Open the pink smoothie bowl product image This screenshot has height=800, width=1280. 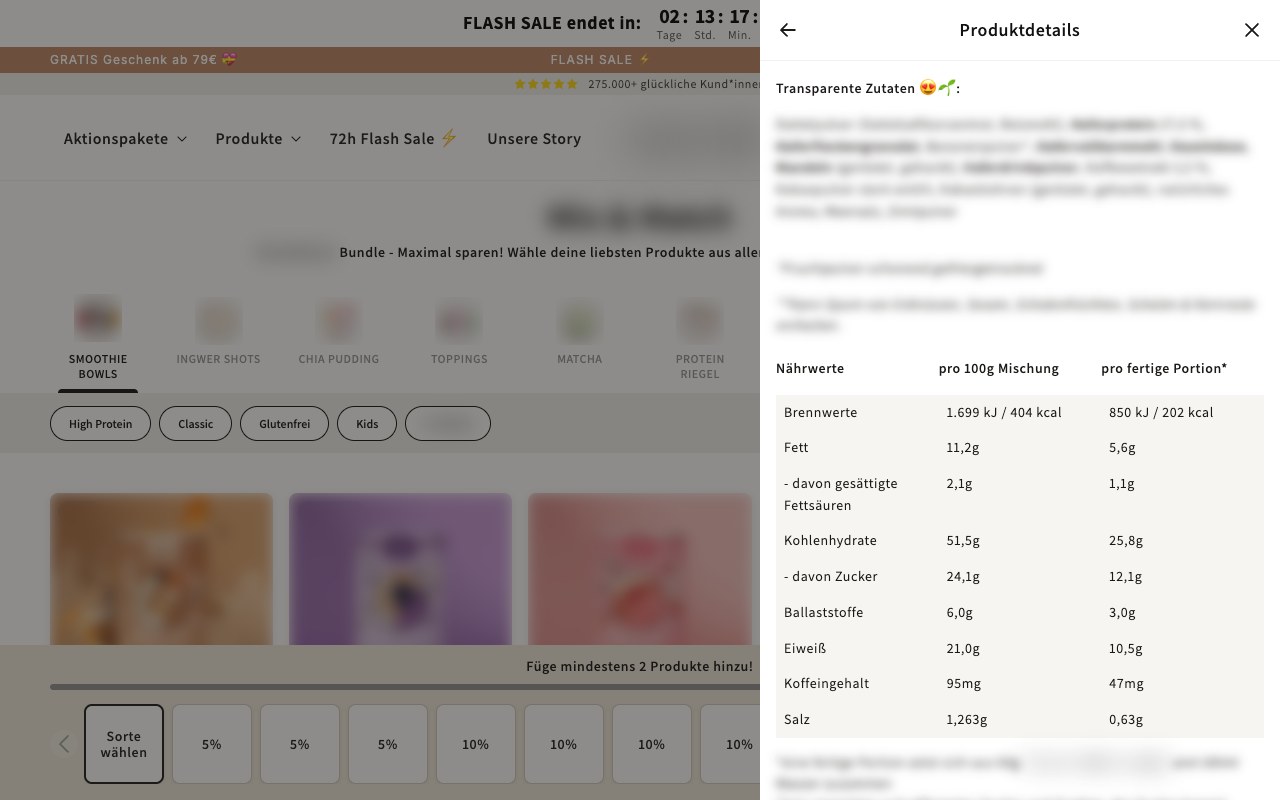(640, 569)
